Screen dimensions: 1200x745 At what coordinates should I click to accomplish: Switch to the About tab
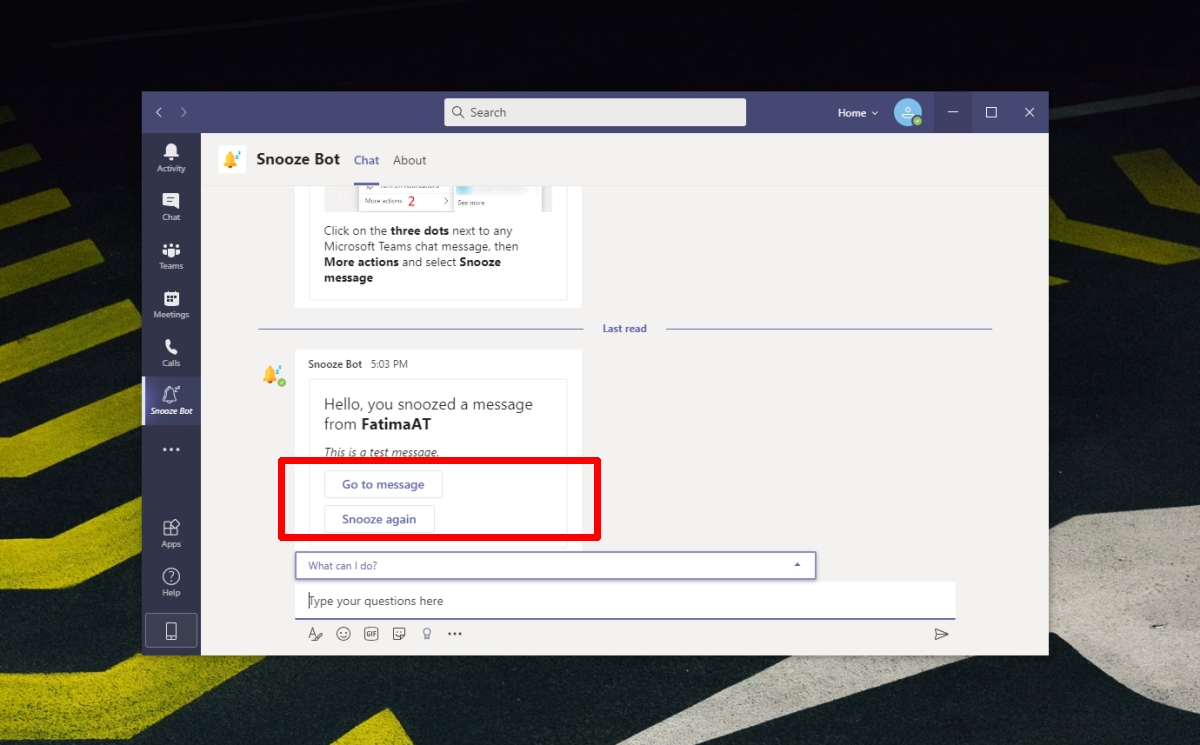(x=410, y=160)
